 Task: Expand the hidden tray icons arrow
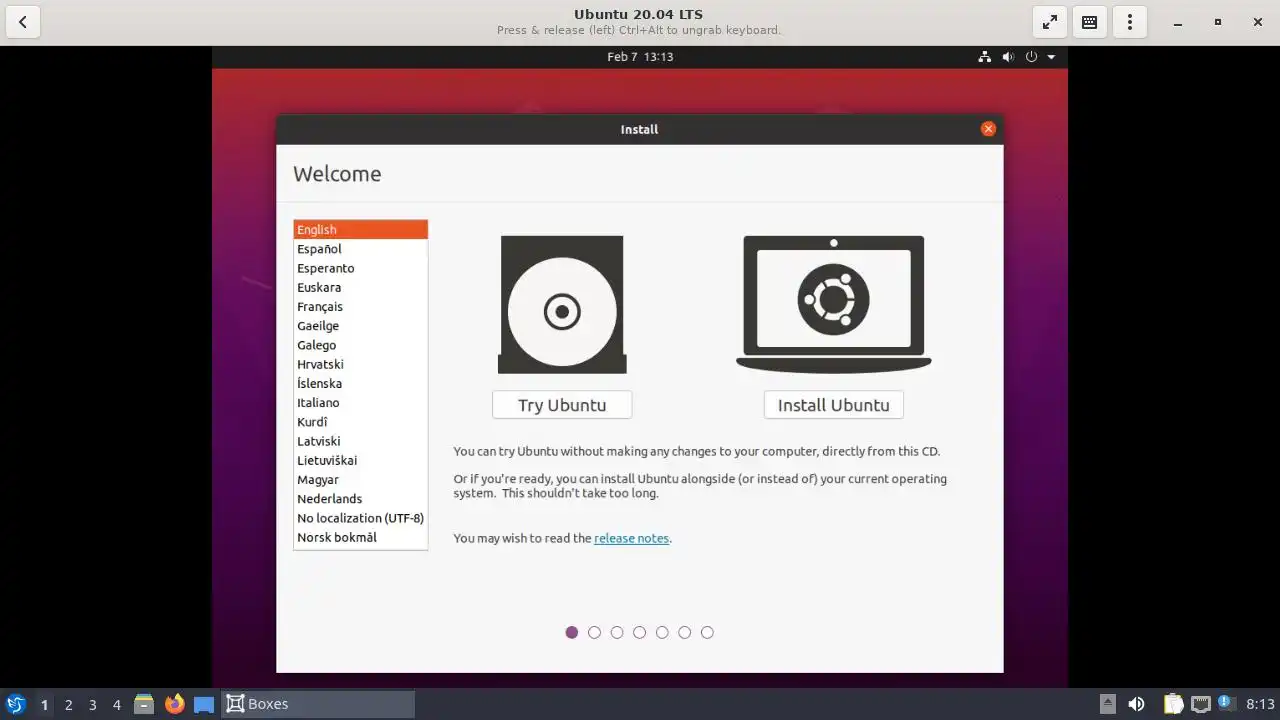(1107, 704)
